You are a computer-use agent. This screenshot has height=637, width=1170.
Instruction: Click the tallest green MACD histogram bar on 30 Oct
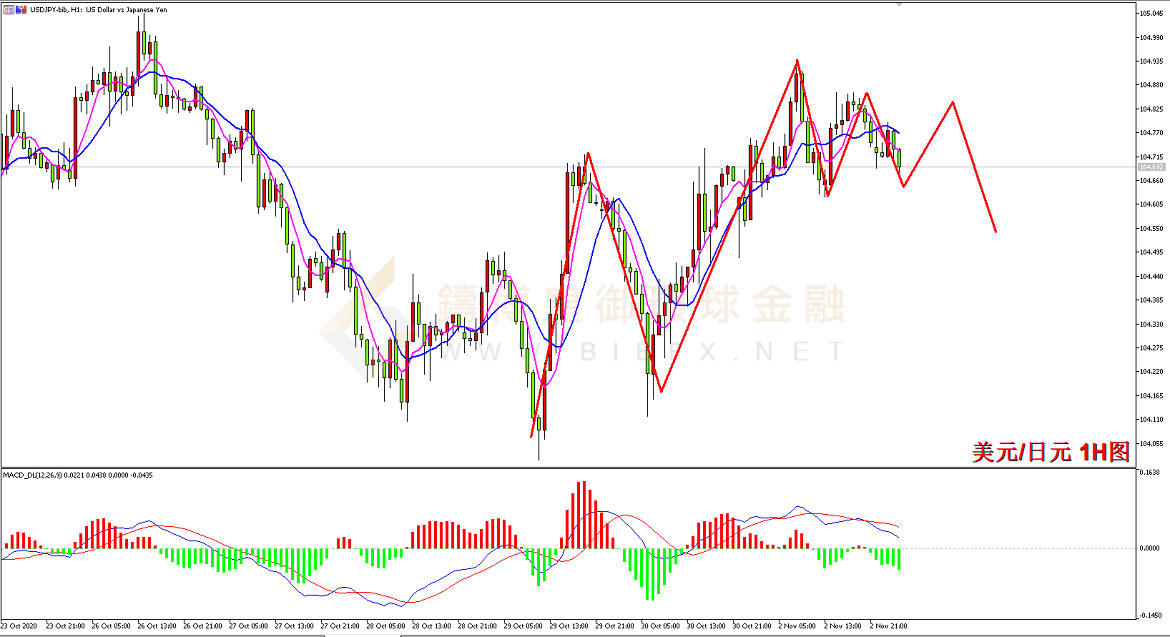click(648, 574)
